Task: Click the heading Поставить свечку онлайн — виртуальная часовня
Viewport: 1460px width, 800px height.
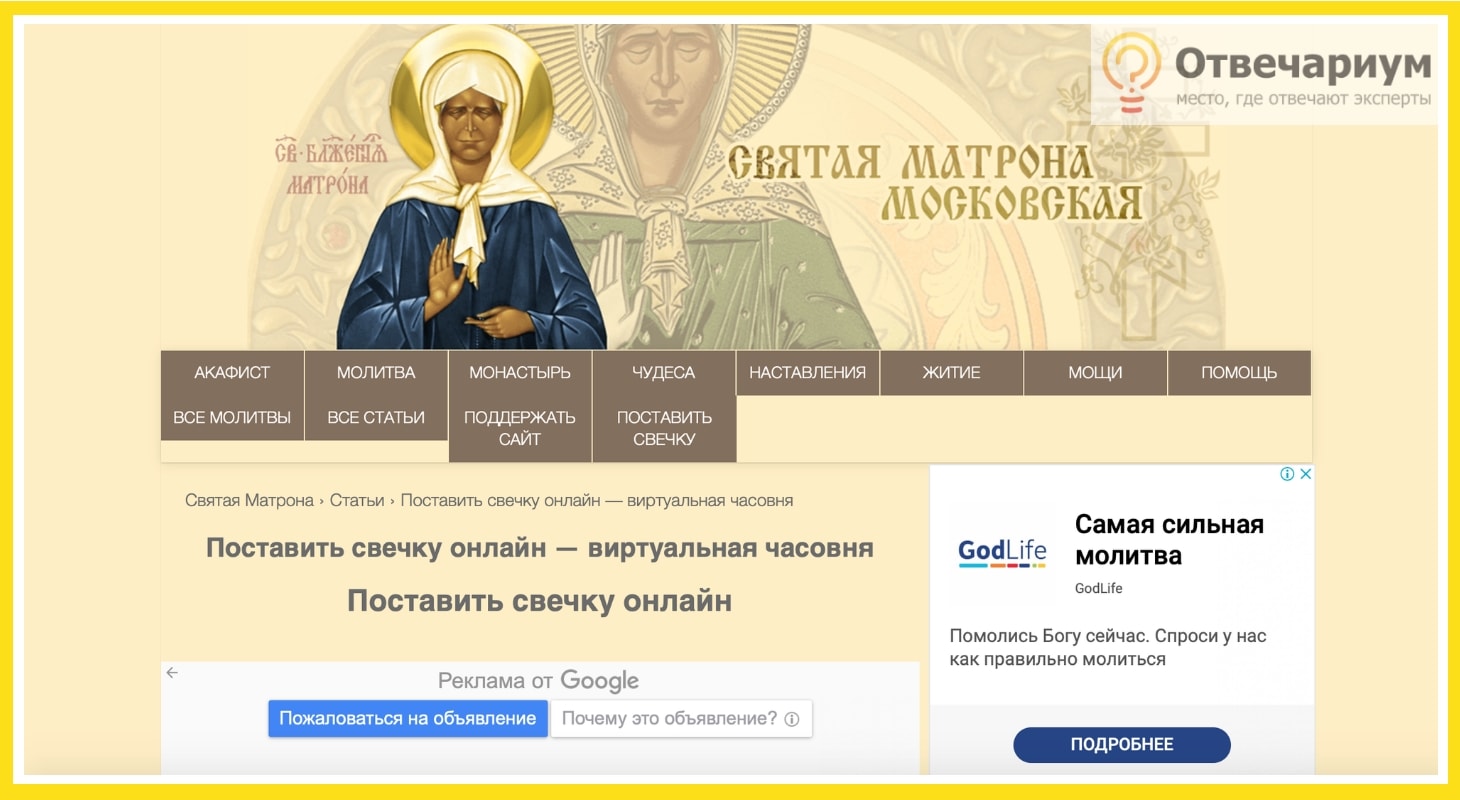Action: (x=540, y=548)
